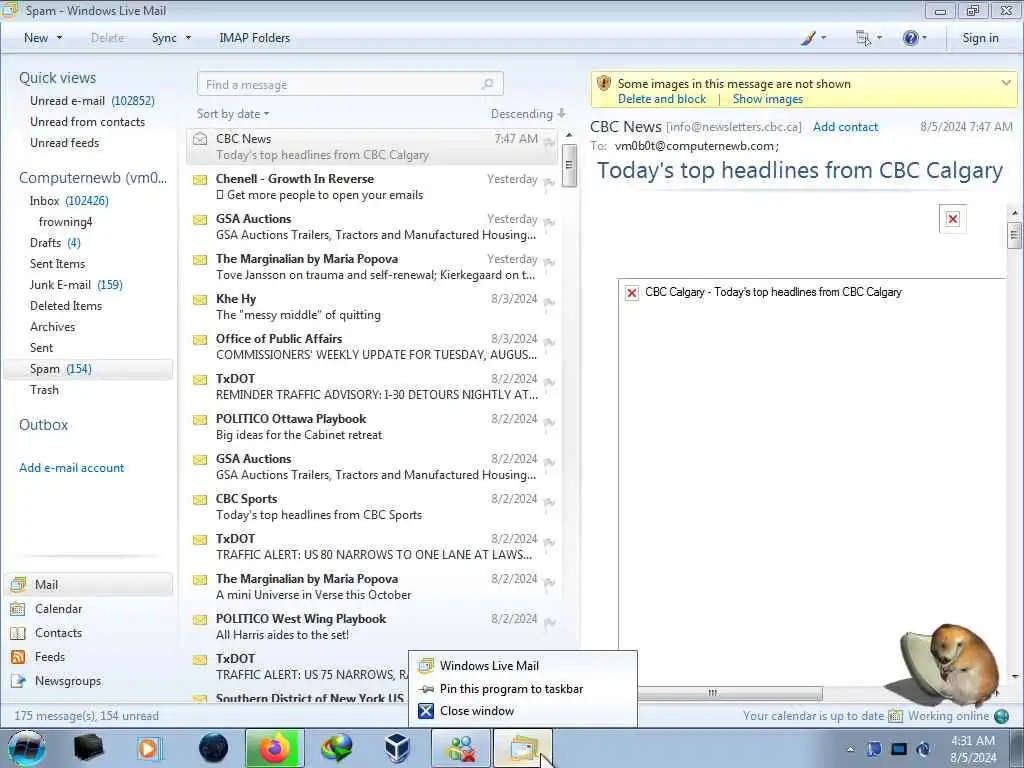Toggle flag on POLITICO Ottawa Playbook message
This screenshot has width=1024, height=768.
point(549,422)
